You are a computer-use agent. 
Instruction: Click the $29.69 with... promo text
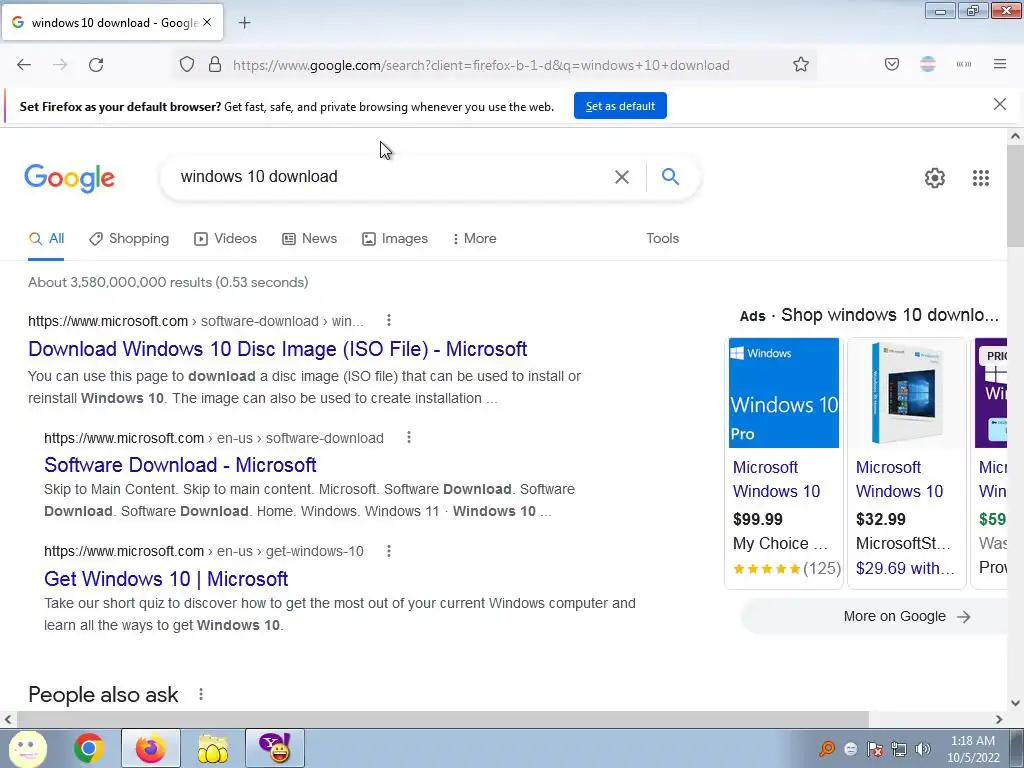pos(905,568)
